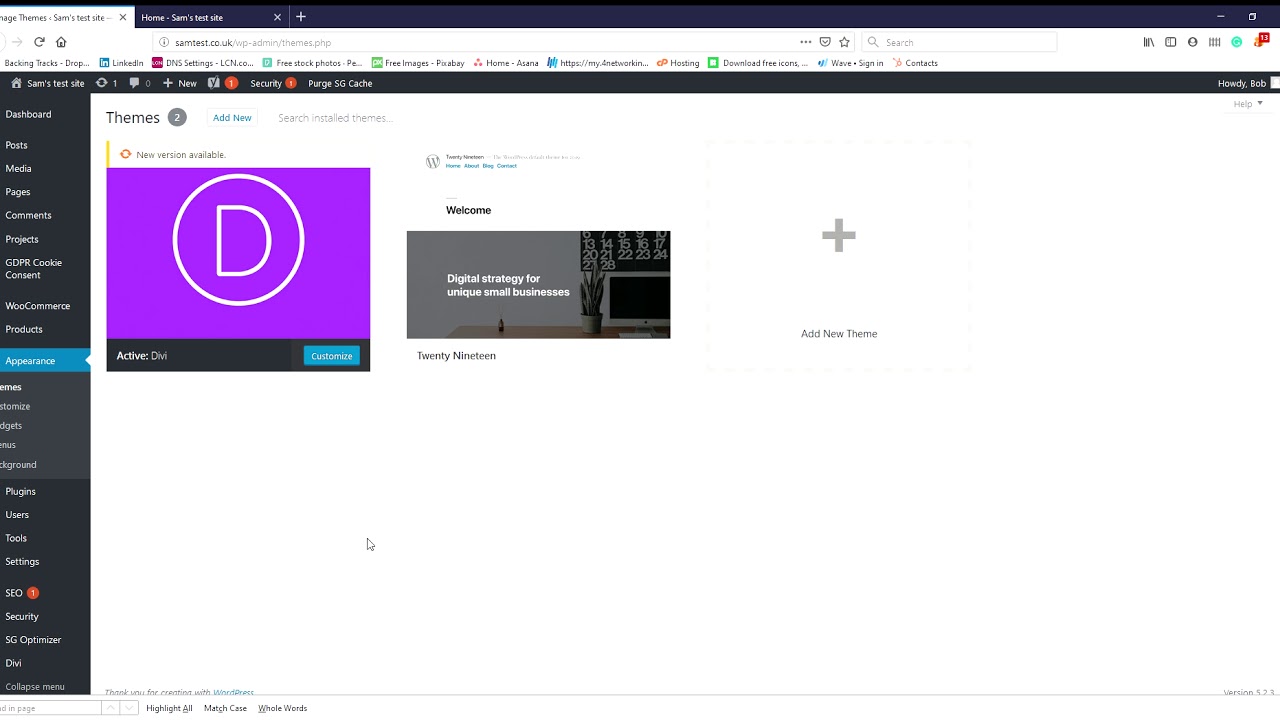Open Media in the sidebar
Screen dimensions: 1280x720
tap(18, 168)
